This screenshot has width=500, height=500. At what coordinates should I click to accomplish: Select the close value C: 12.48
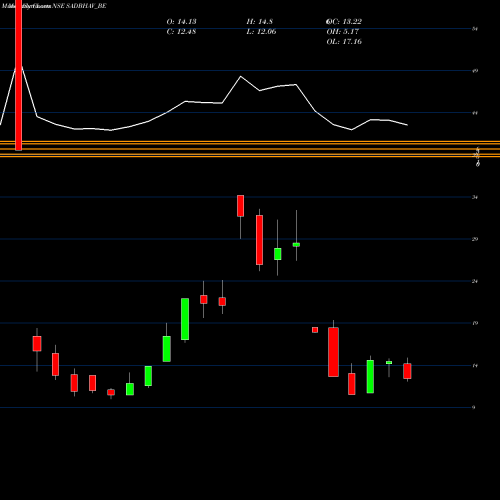pos(181,32)
